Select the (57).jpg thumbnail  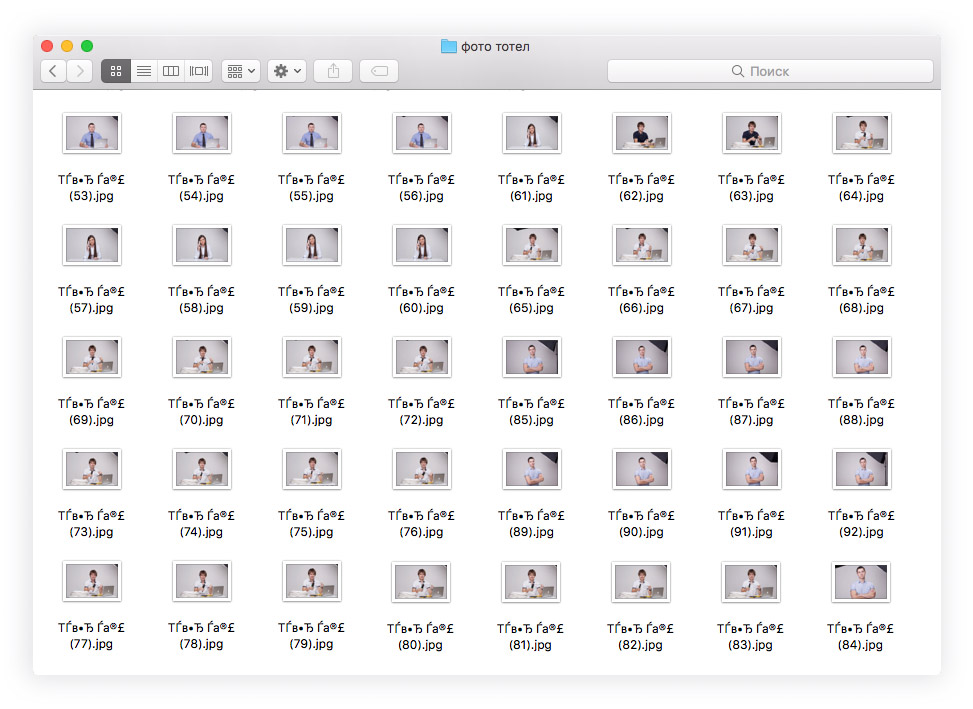(92, 245)
